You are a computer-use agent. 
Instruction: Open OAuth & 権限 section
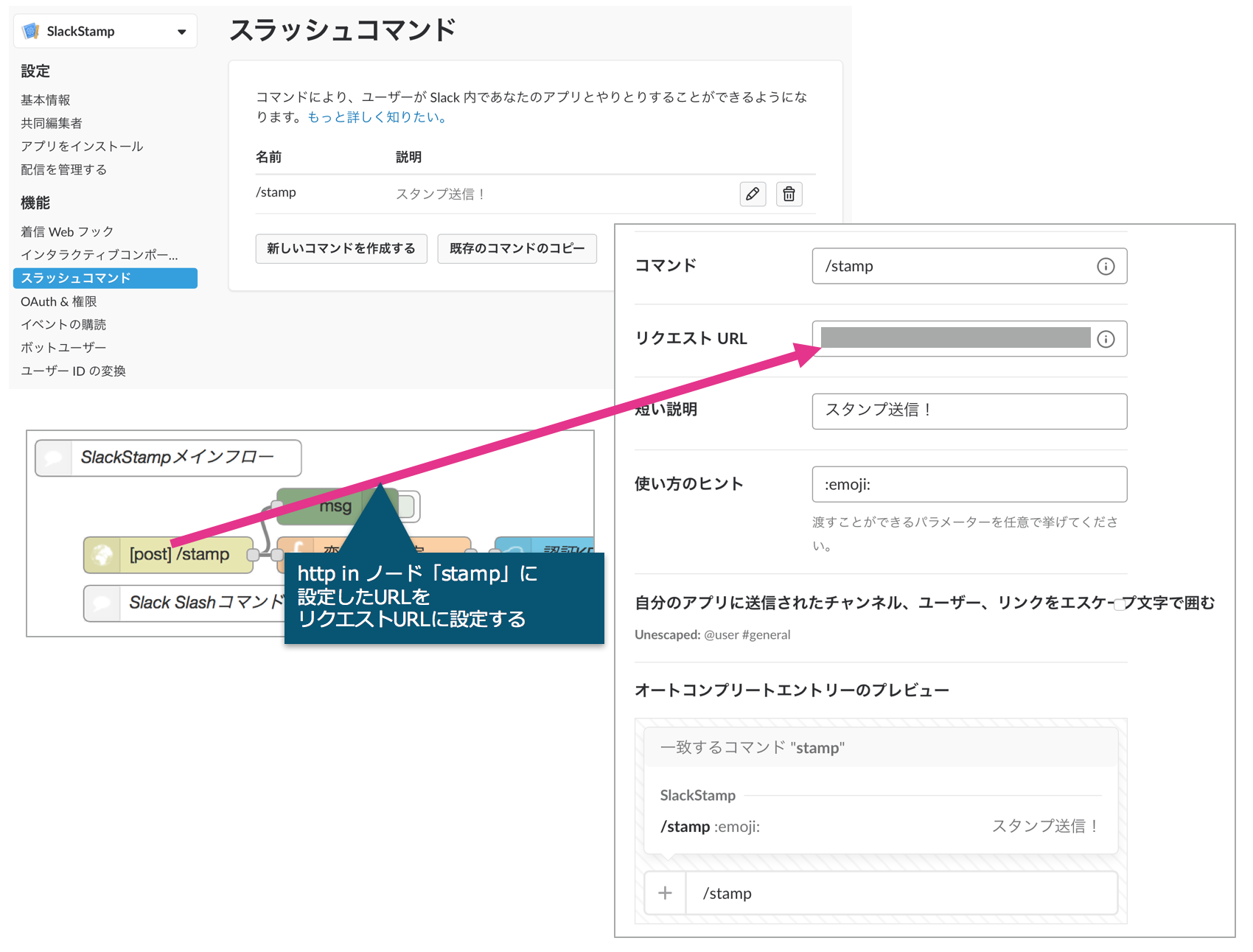[59, 301]
